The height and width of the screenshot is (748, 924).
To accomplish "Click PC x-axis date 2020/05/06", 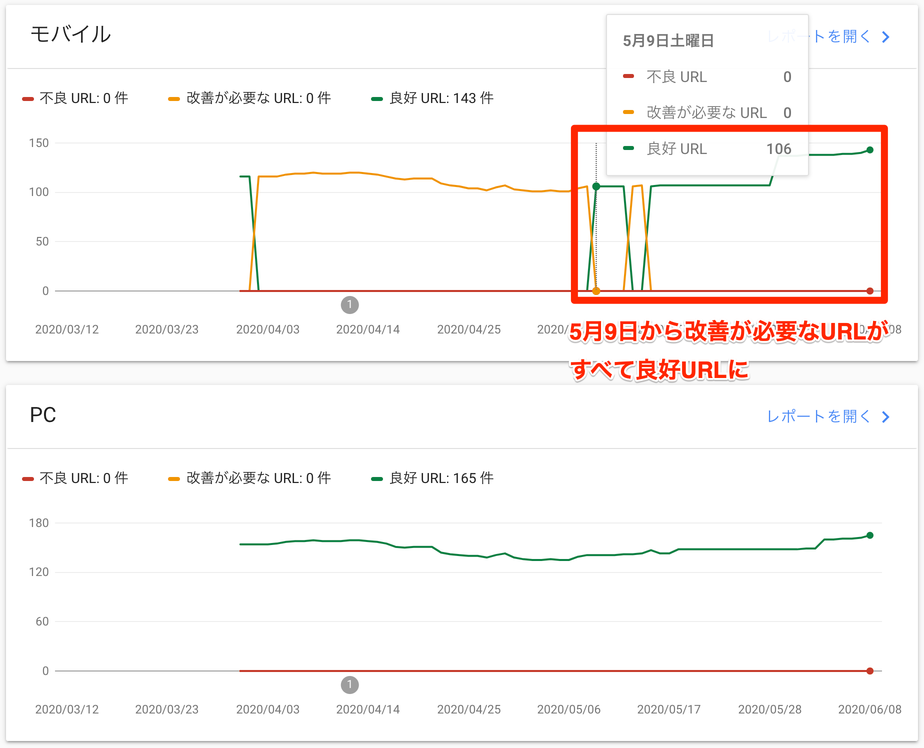I will pyautogui.click(x=569, y=710).
